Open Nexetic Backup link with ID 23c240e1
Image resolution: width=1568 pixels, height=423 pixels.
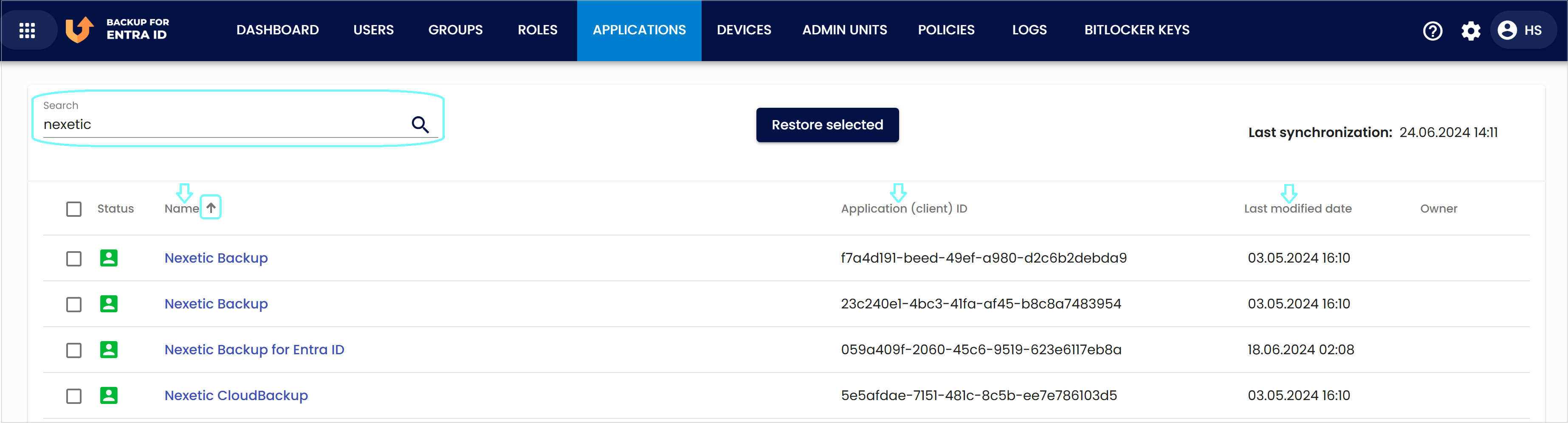[x=216, y=303]
